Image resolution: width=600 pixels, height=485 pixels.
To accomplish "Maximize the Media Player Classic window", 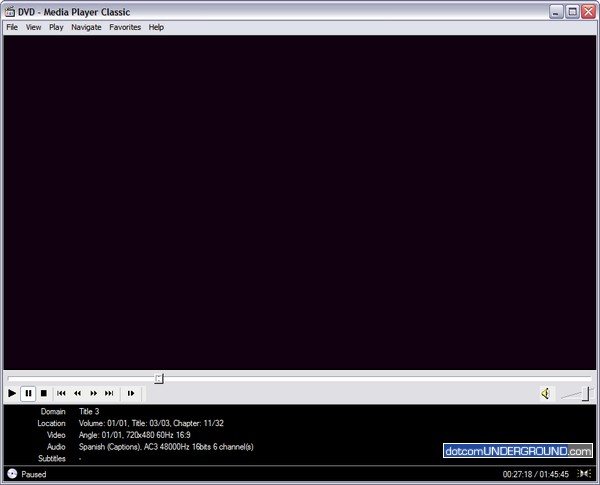I will pyautogui.click(x=572, y=12).
